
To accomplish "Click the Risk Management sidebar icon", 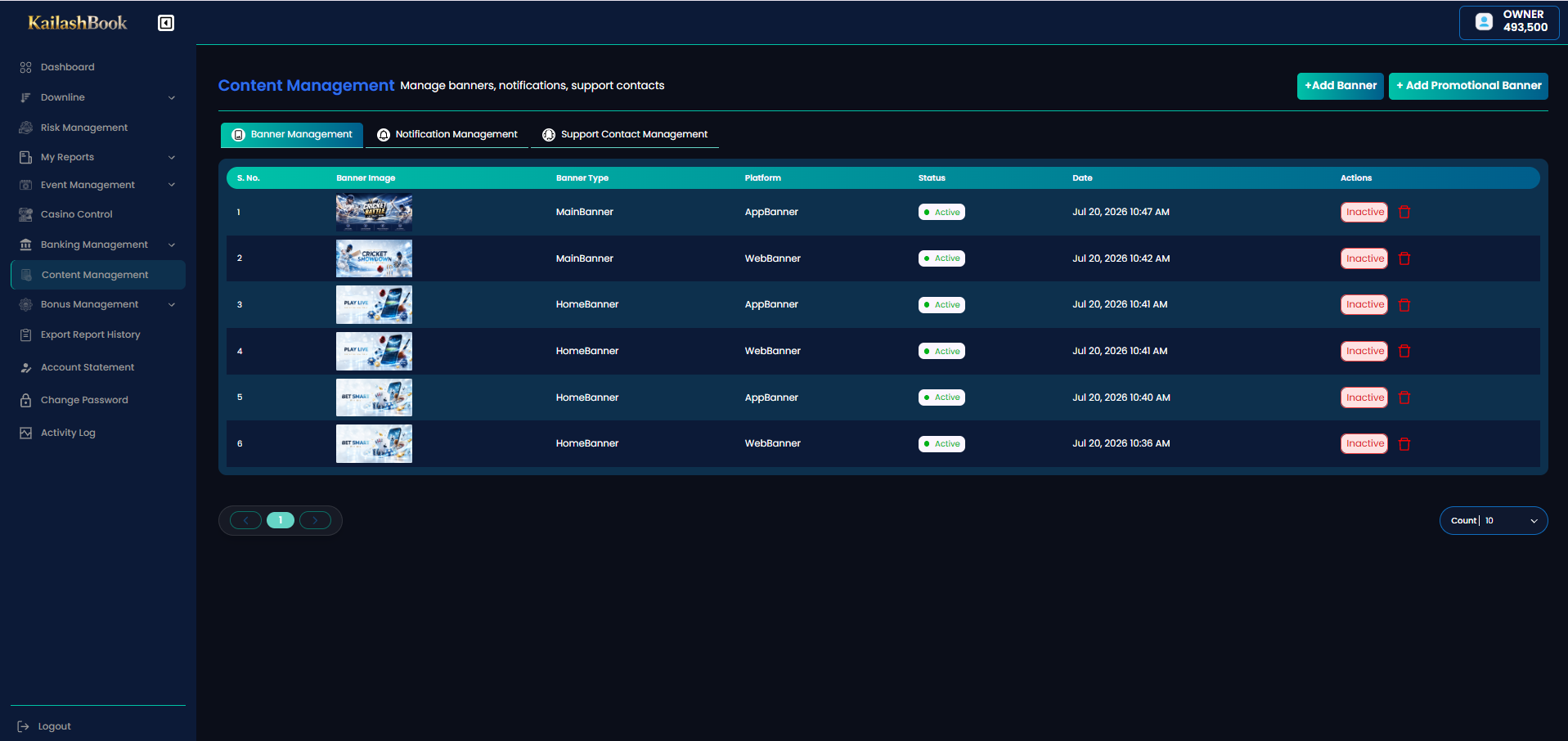I will [26, 128].
